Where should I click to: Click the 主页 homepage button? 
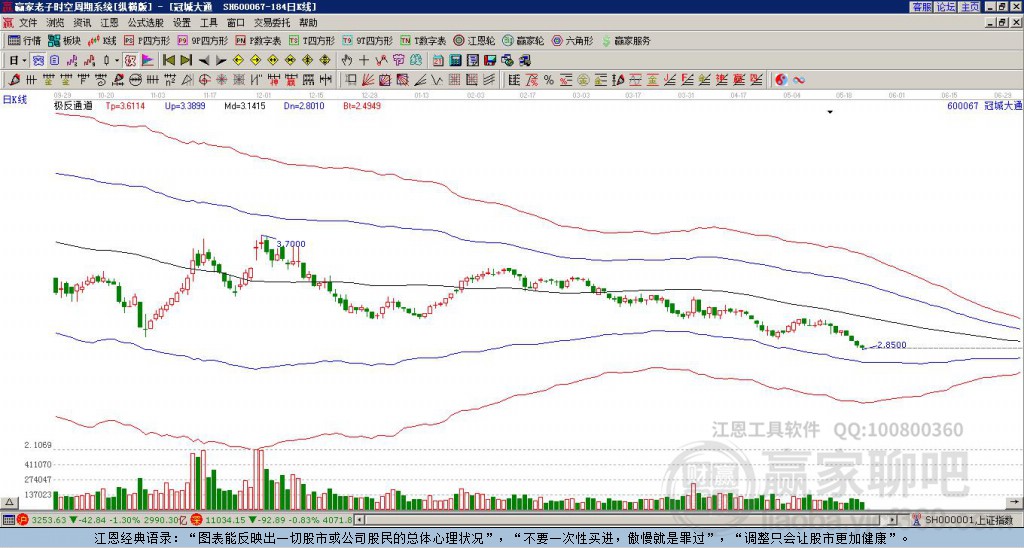[x=970, y=7]
